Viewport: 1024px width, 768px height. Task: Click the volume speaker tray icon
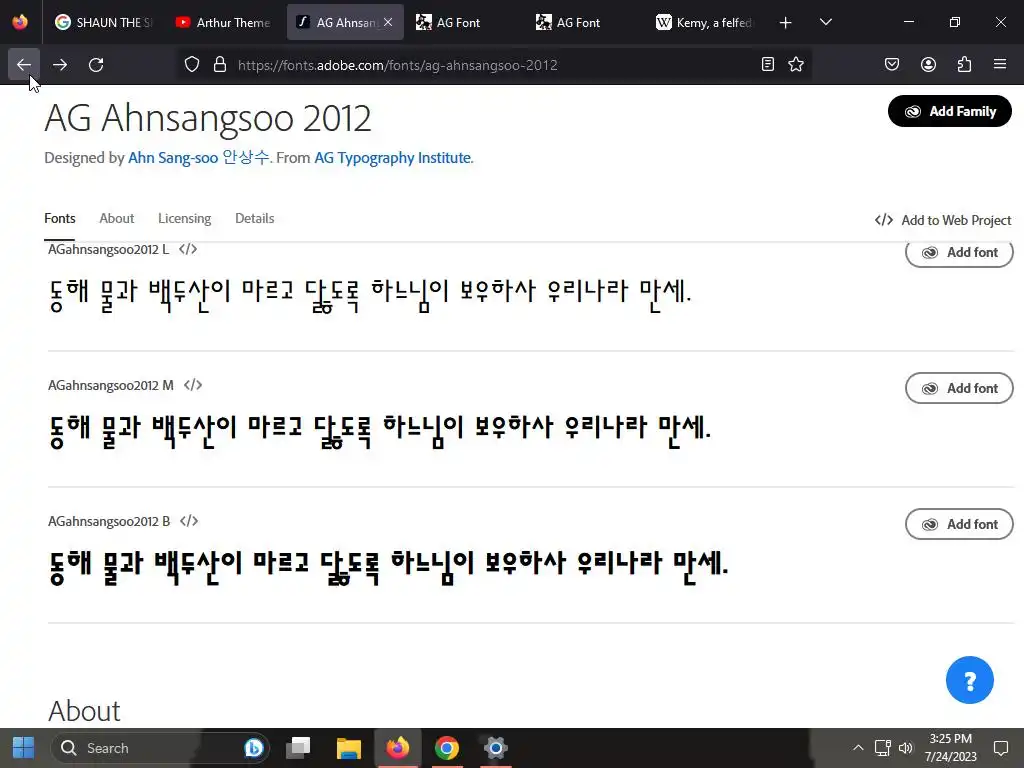coord(905,748)
